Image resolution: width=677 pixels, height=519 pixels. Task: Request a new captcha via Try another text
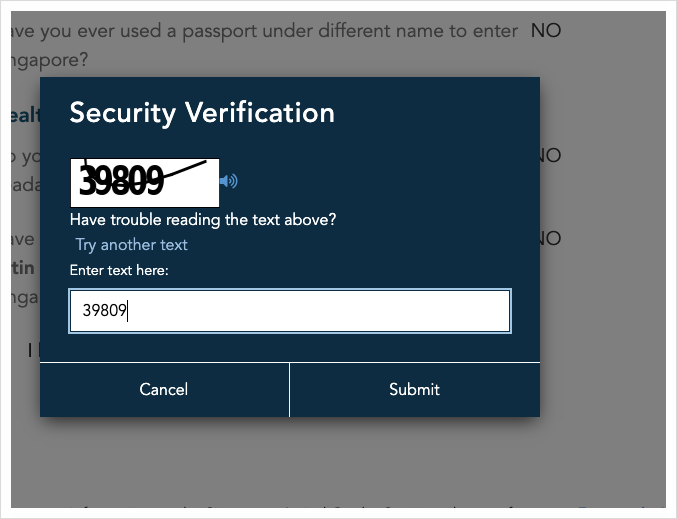pyautogui.click(x=131, y=245)
